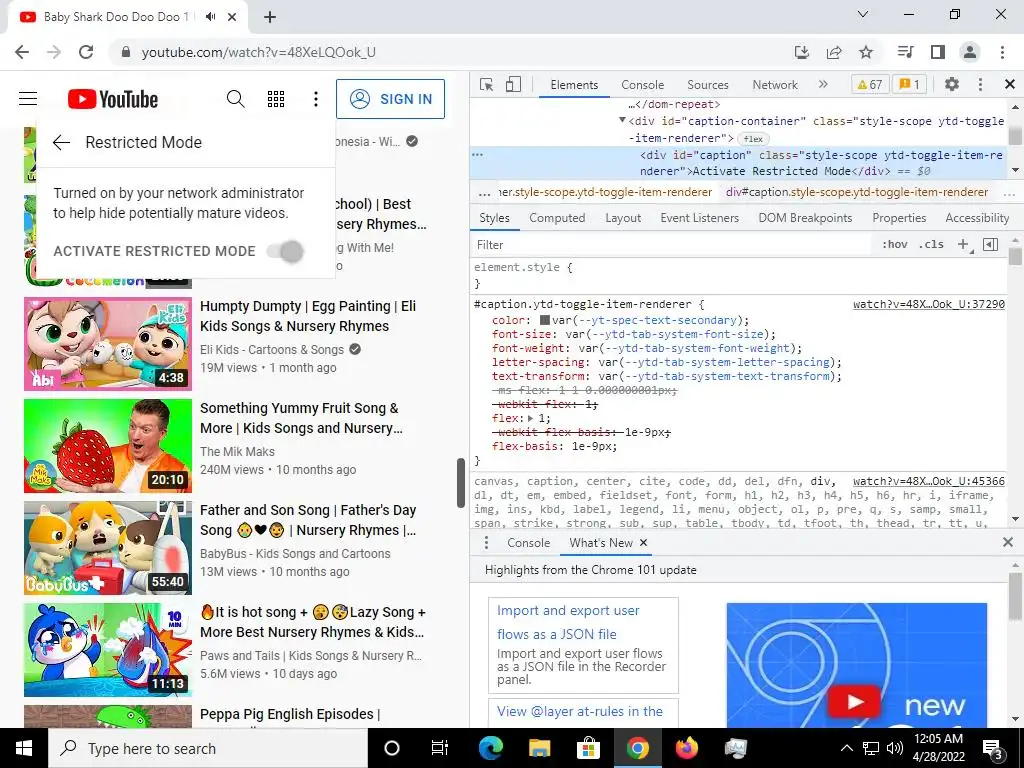Open the Properties pane tab
The width and height of the screenshot is (1024, 768).
click(899, 217)
